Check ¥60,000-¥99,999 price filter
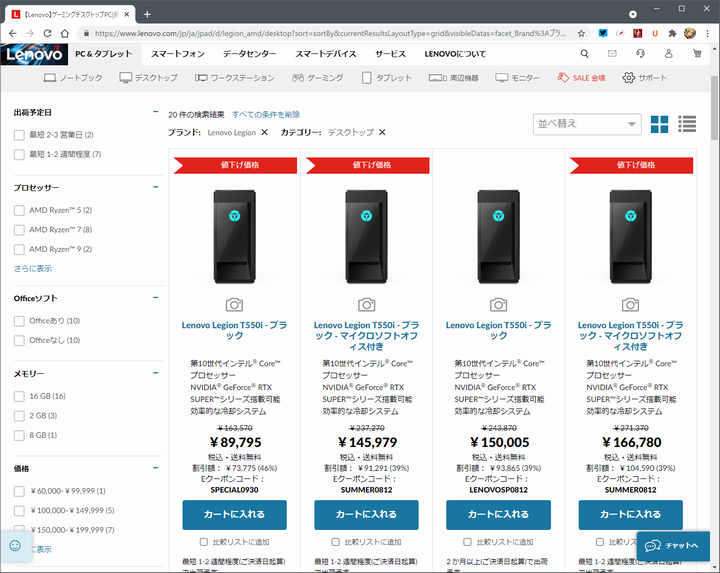 click(x=19, y=491)
